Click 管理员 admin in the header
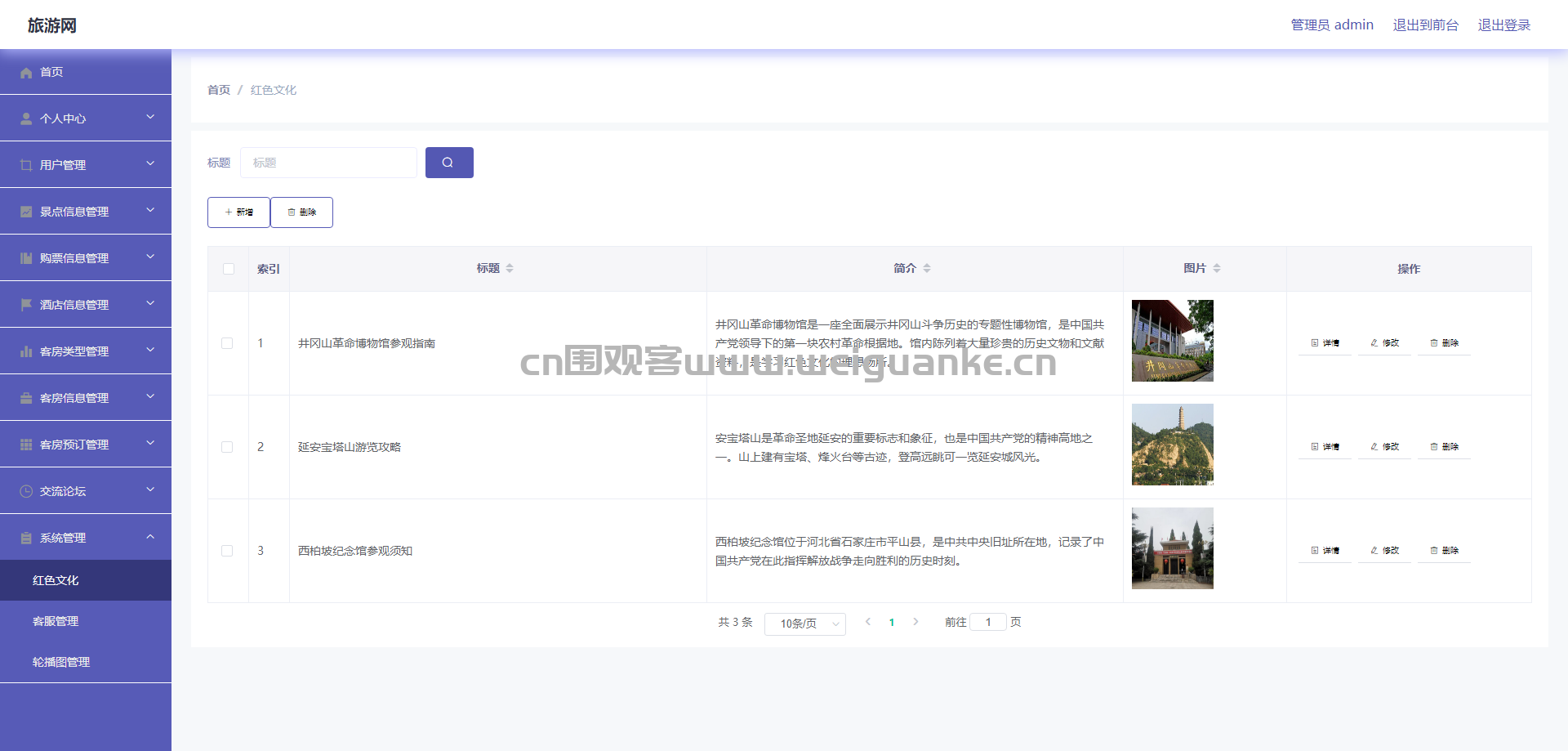 [x=1332, y=25]
